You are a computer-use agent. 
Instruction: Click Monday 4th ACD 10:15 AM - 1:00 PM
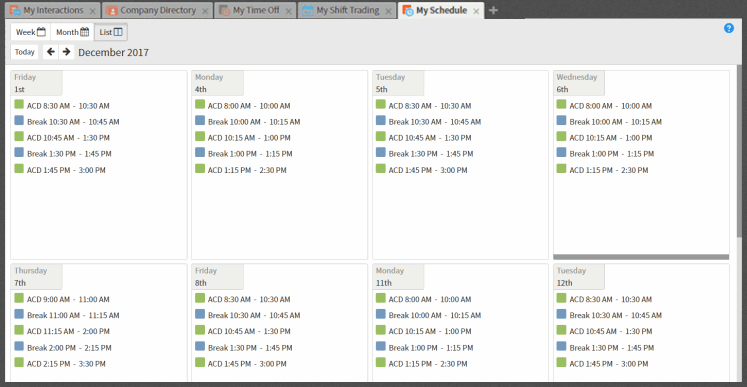tap(249, 138)
